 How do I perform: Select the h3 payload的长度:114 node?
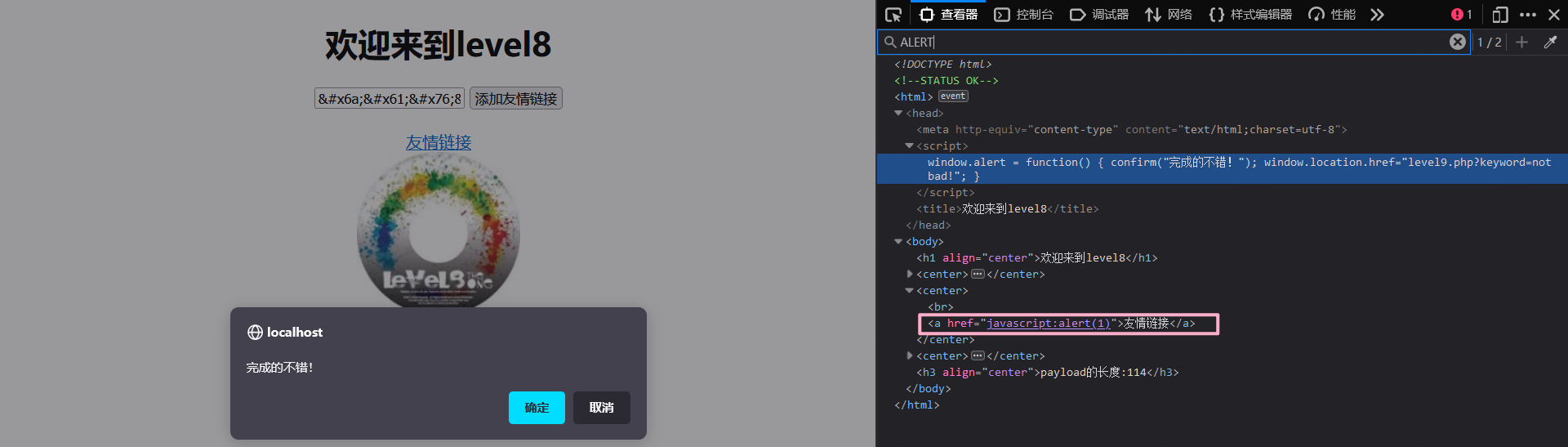pos(1047,373)
